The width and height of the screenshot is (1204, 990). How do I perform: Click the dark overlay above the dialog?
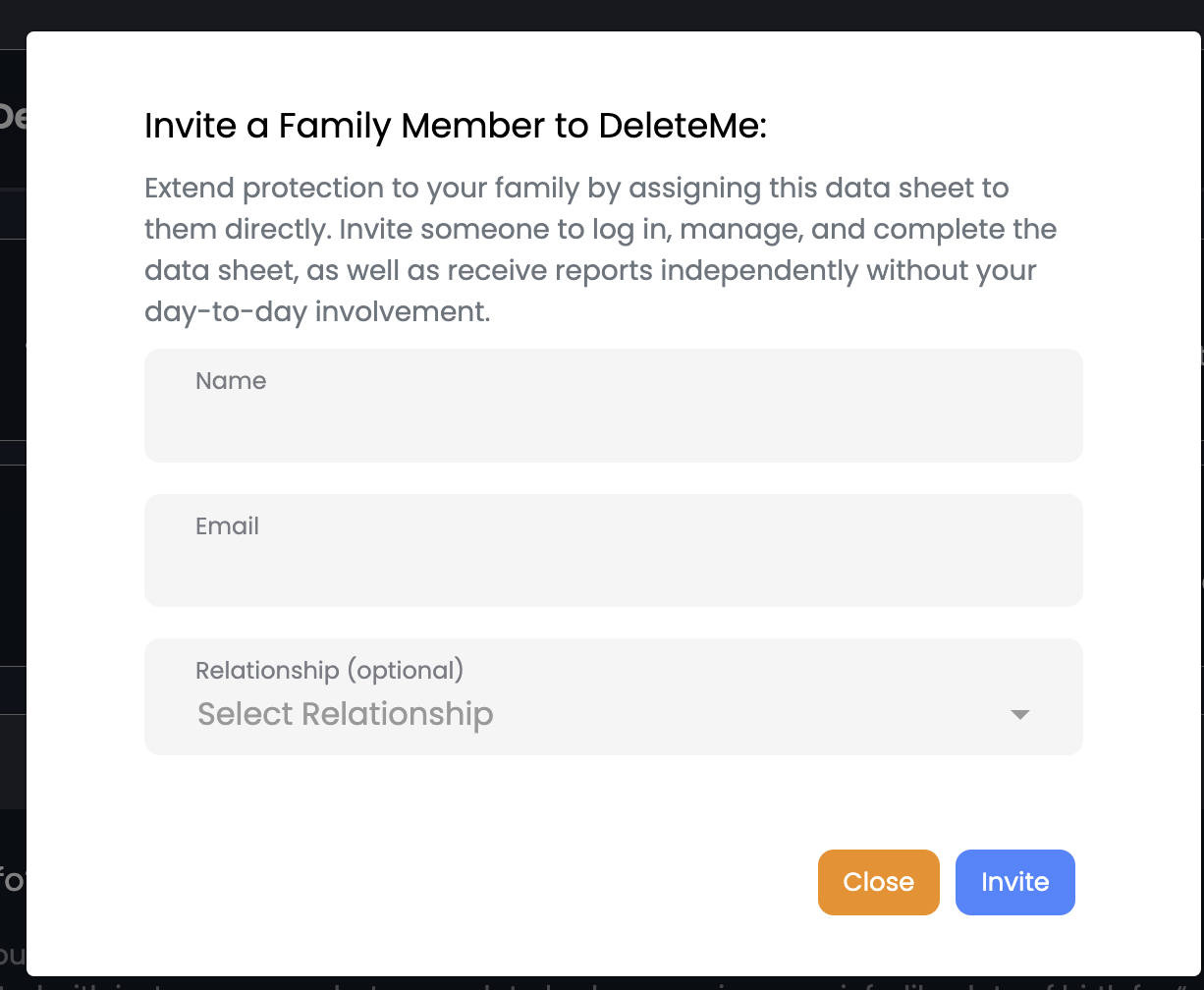point(589,15)
